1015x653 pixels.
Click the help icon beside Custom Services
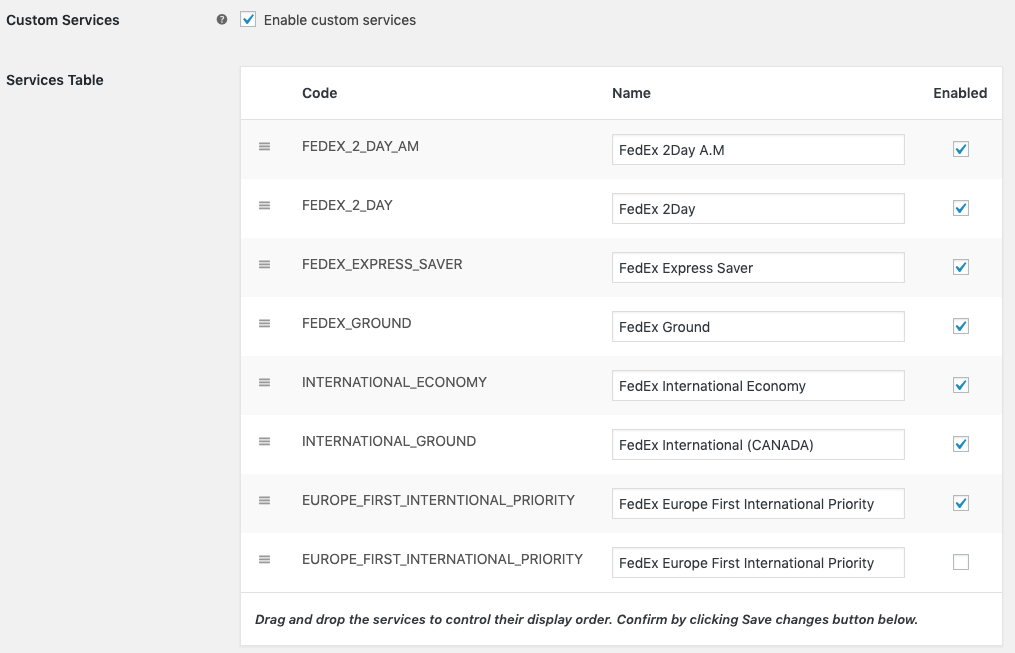(x=222, y=20)
